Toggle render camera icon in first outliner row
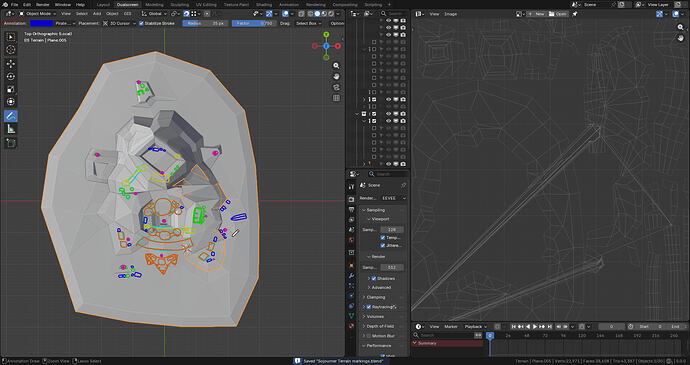The height and width of the screenshot is (365, 690). (x=403, y=21)
